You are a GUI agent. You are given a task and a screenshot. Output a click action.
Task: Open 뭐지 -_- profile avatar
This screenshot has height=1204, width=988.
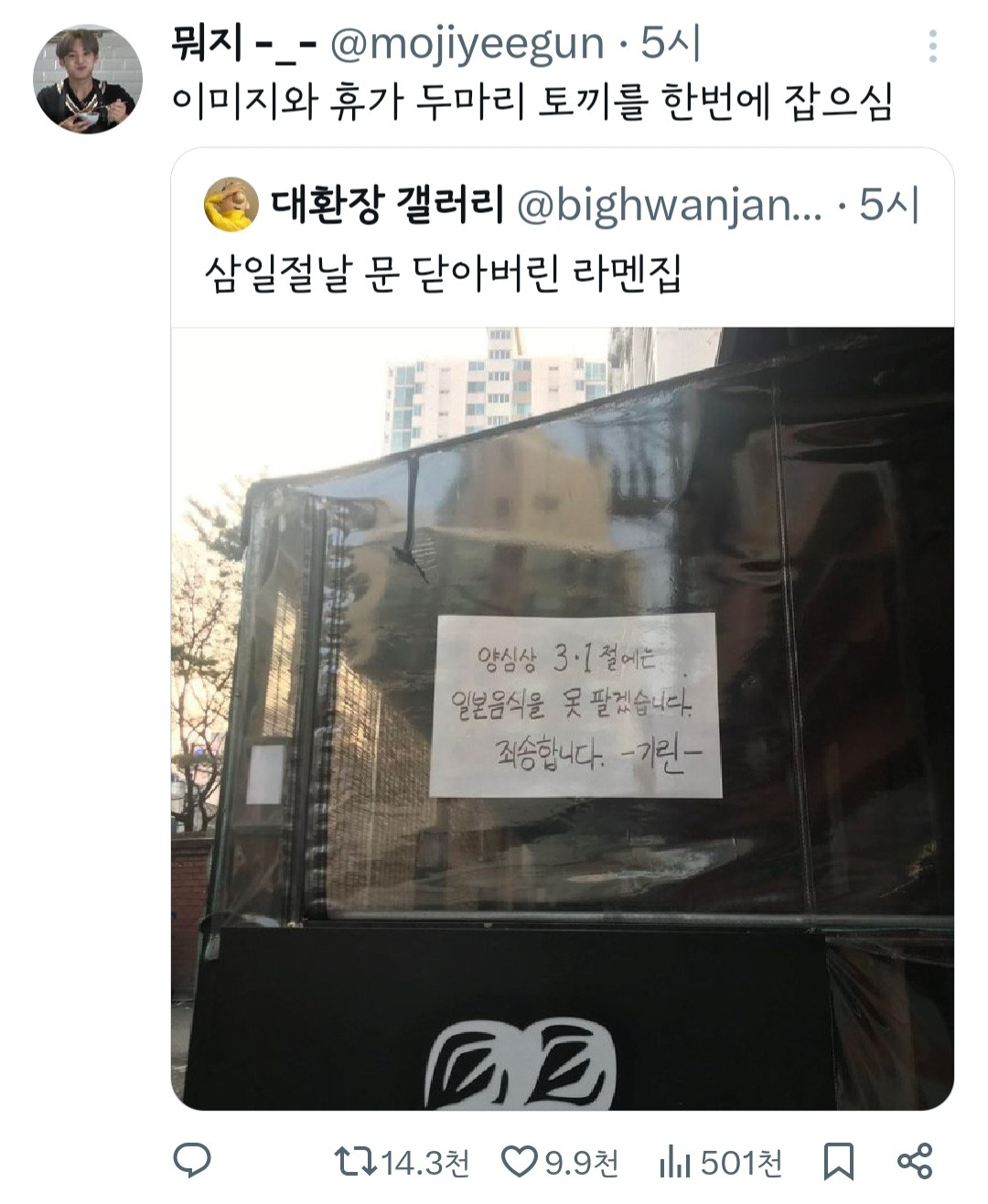point(88,80)
